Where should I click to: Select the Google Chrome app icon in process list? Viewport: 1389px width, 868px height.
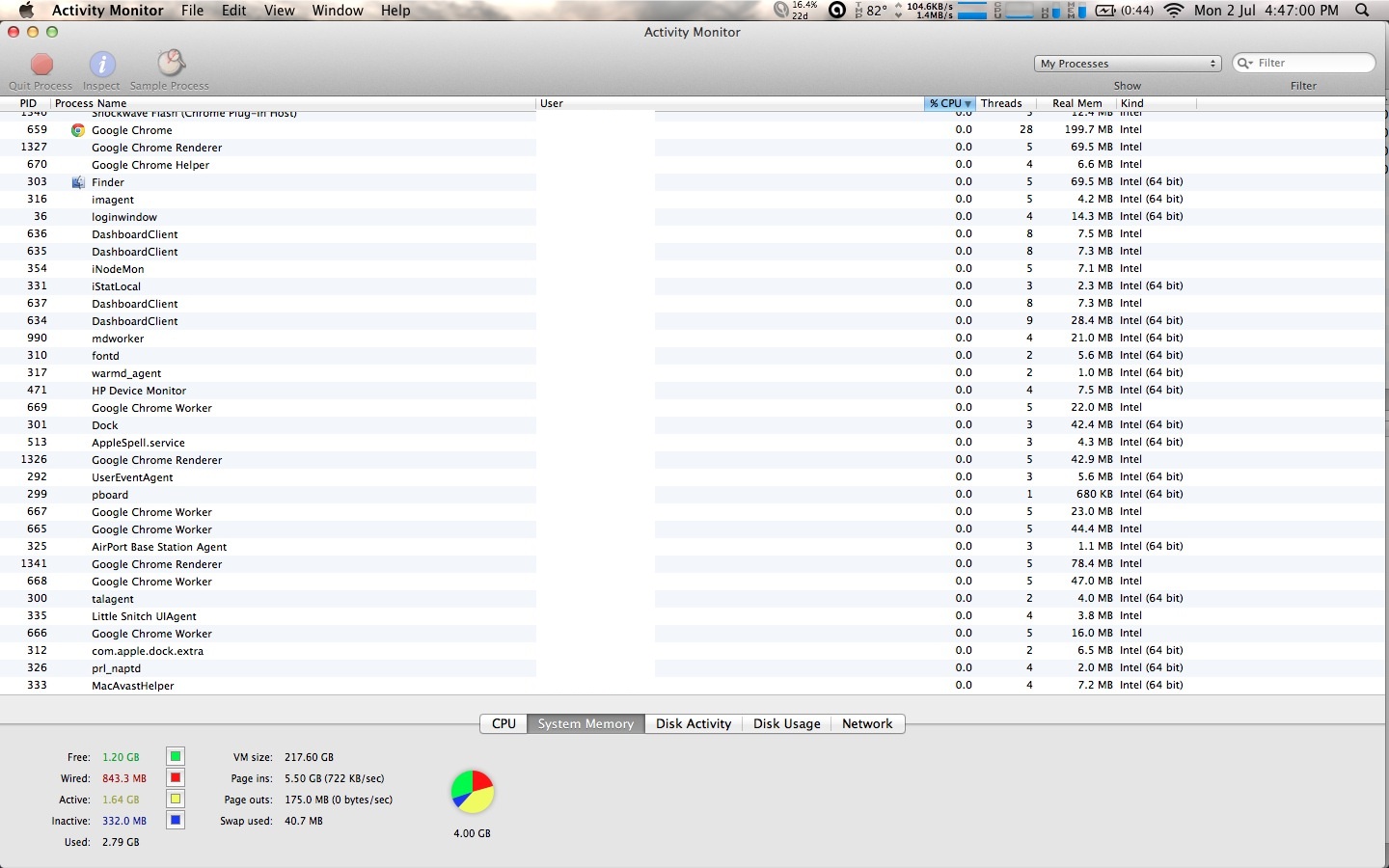pos(78,130)
